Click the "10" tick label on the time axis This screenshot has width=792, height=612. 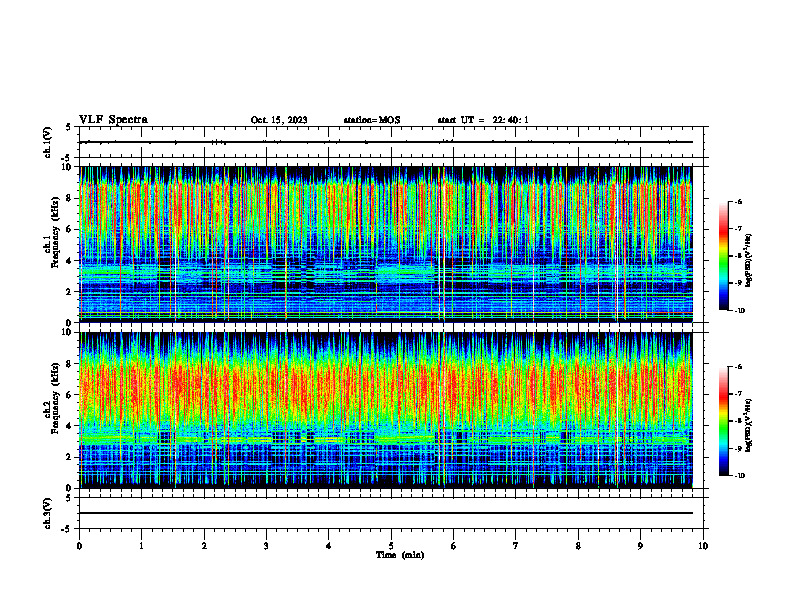click(x=703, y=546)
